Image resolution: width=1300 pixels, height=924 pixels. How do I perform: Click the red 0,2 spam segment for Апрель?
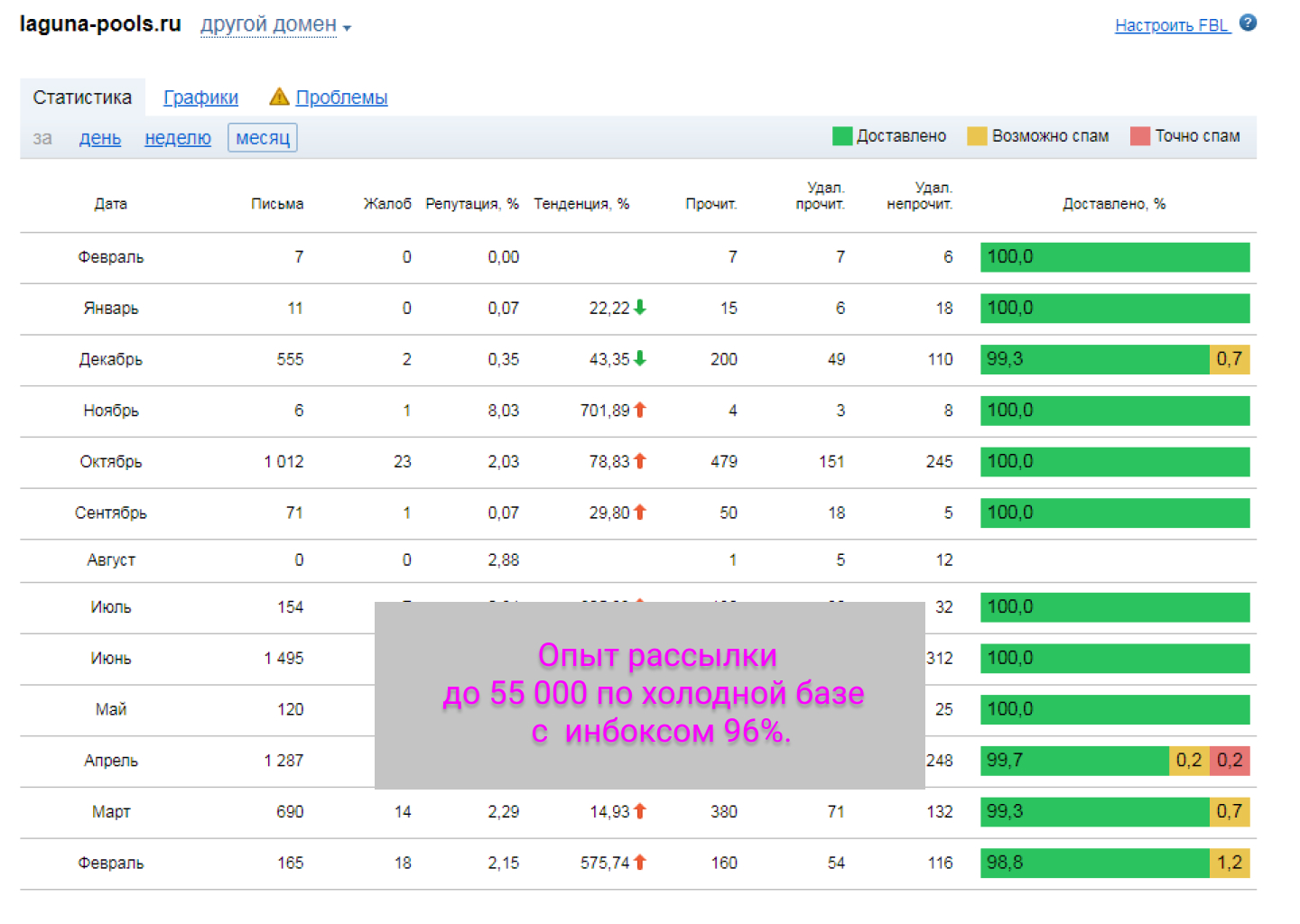pos(1230,761)
